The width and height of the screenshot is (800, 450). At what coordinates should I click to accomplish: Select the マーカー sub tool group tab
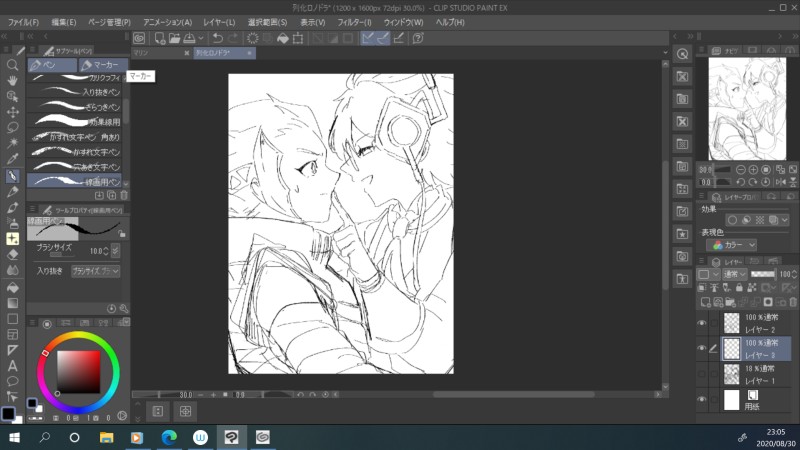pyautogui.click(x=103, y=65)
